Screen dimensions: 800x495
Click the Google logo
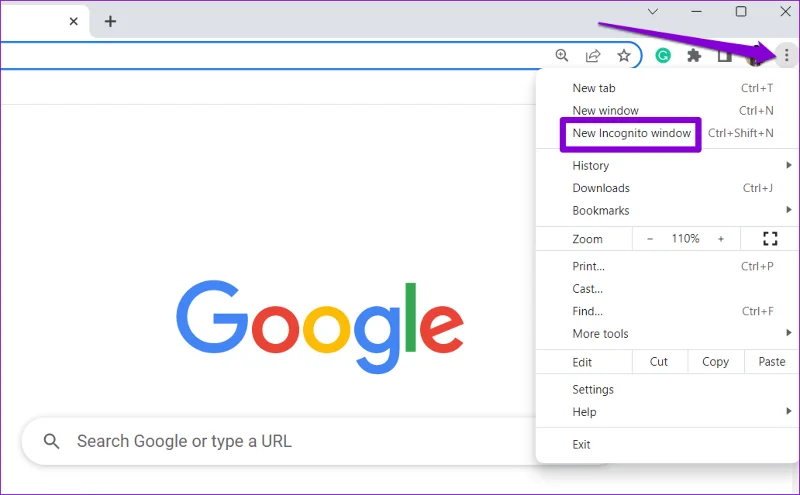(x=320, y=326)
